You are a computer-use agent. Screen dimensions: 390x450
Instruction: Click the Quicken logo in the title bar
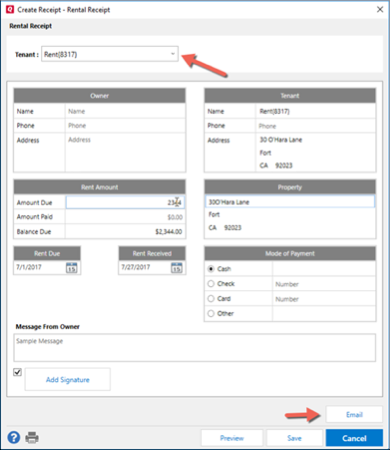tap(10, 9)
